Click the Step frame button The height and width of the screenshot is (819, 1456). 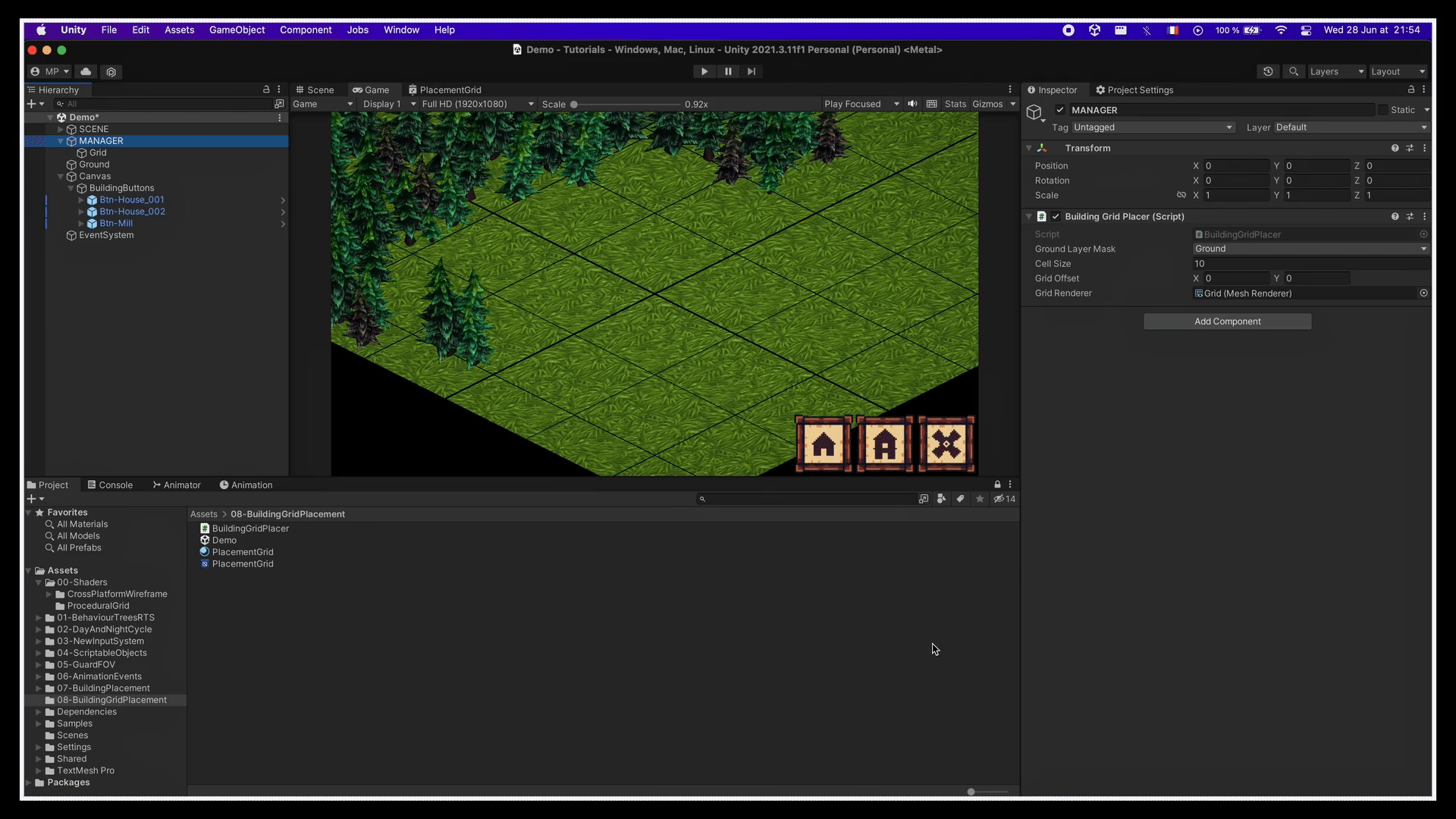point(752,71)
